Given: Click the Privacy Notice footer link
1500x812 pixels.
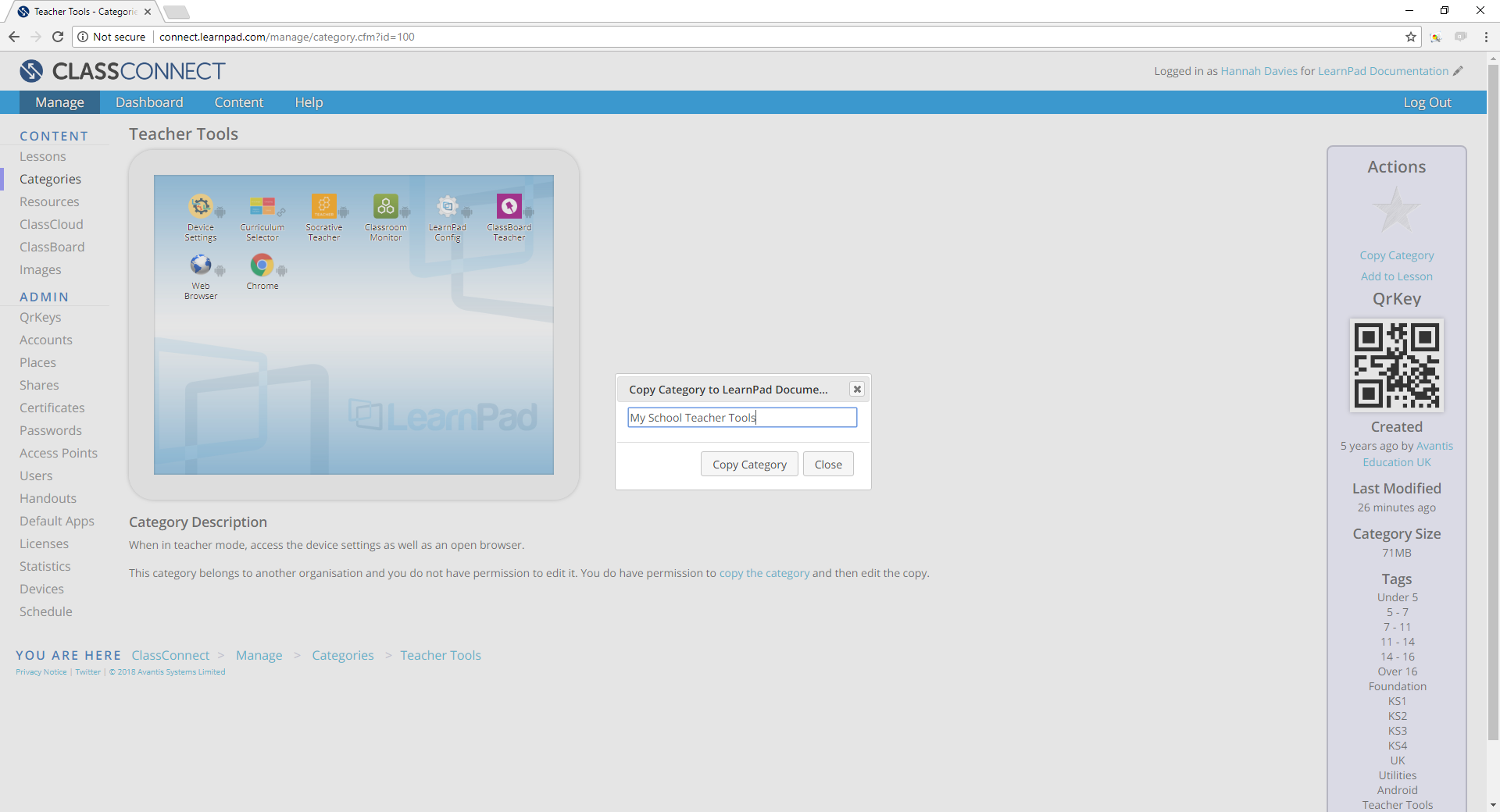Looking at the screenshot, I should (41, 672).
